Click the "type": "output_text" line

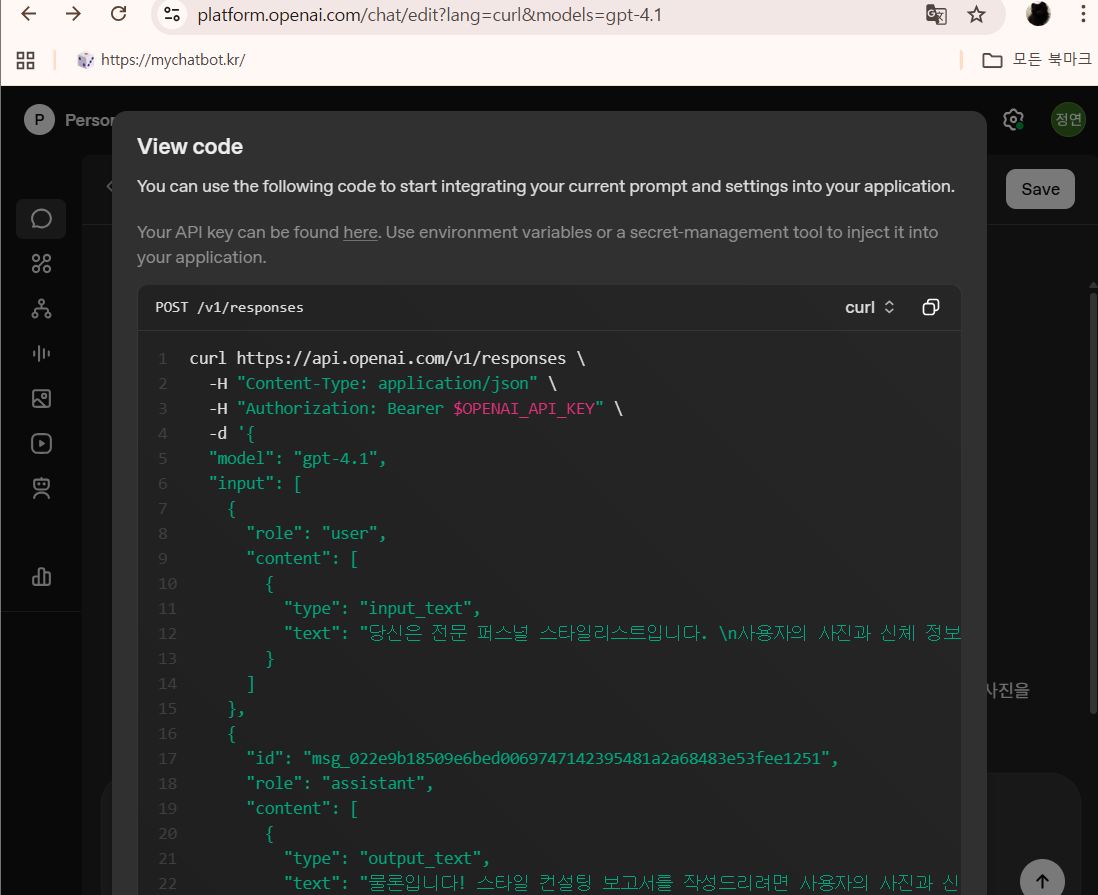click(x=387, y=859)
